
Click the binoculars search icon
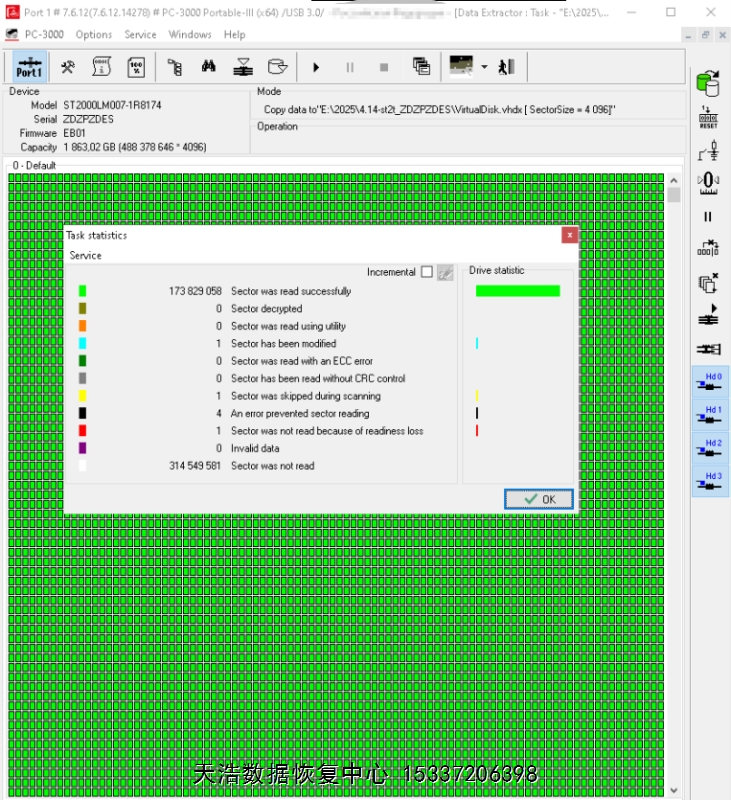click(x=209, y=67)
